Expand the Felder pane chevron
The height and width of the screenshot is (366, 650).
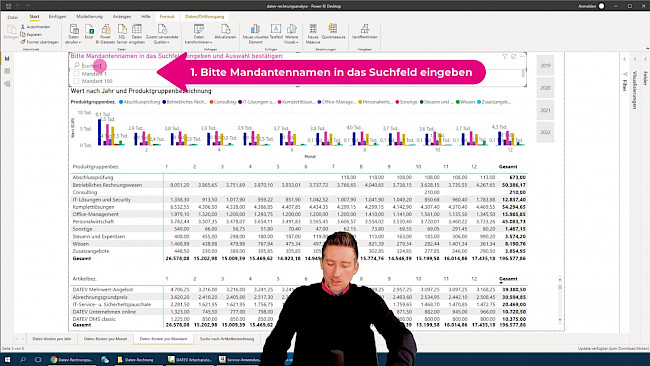(645, 59)
